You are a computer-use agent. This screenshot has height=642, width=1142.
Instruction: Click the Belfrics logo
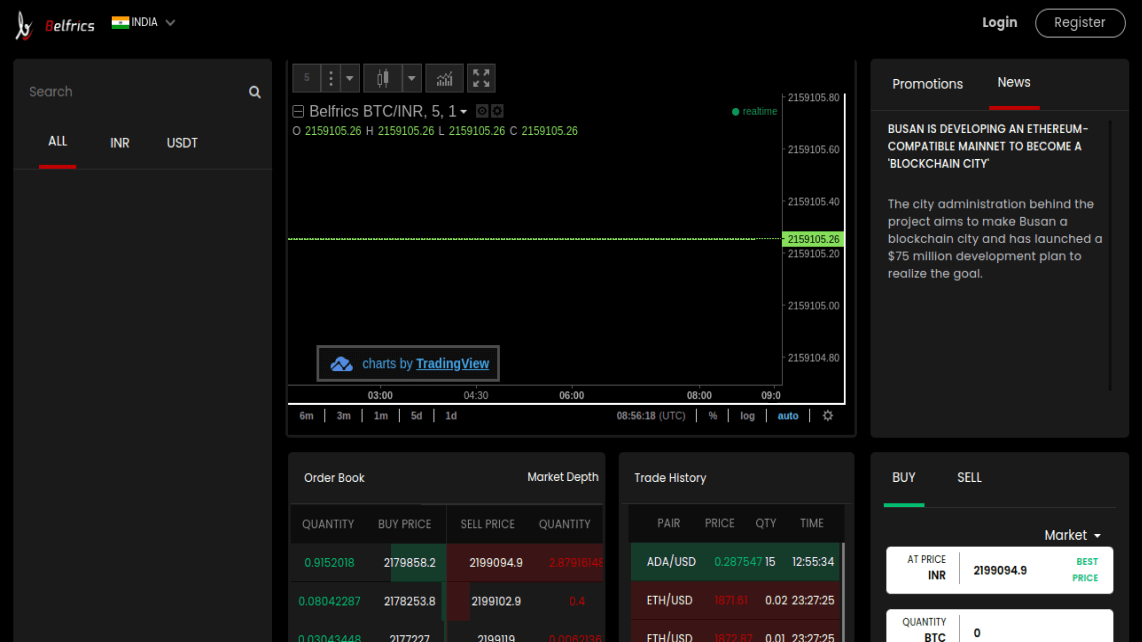55,26
